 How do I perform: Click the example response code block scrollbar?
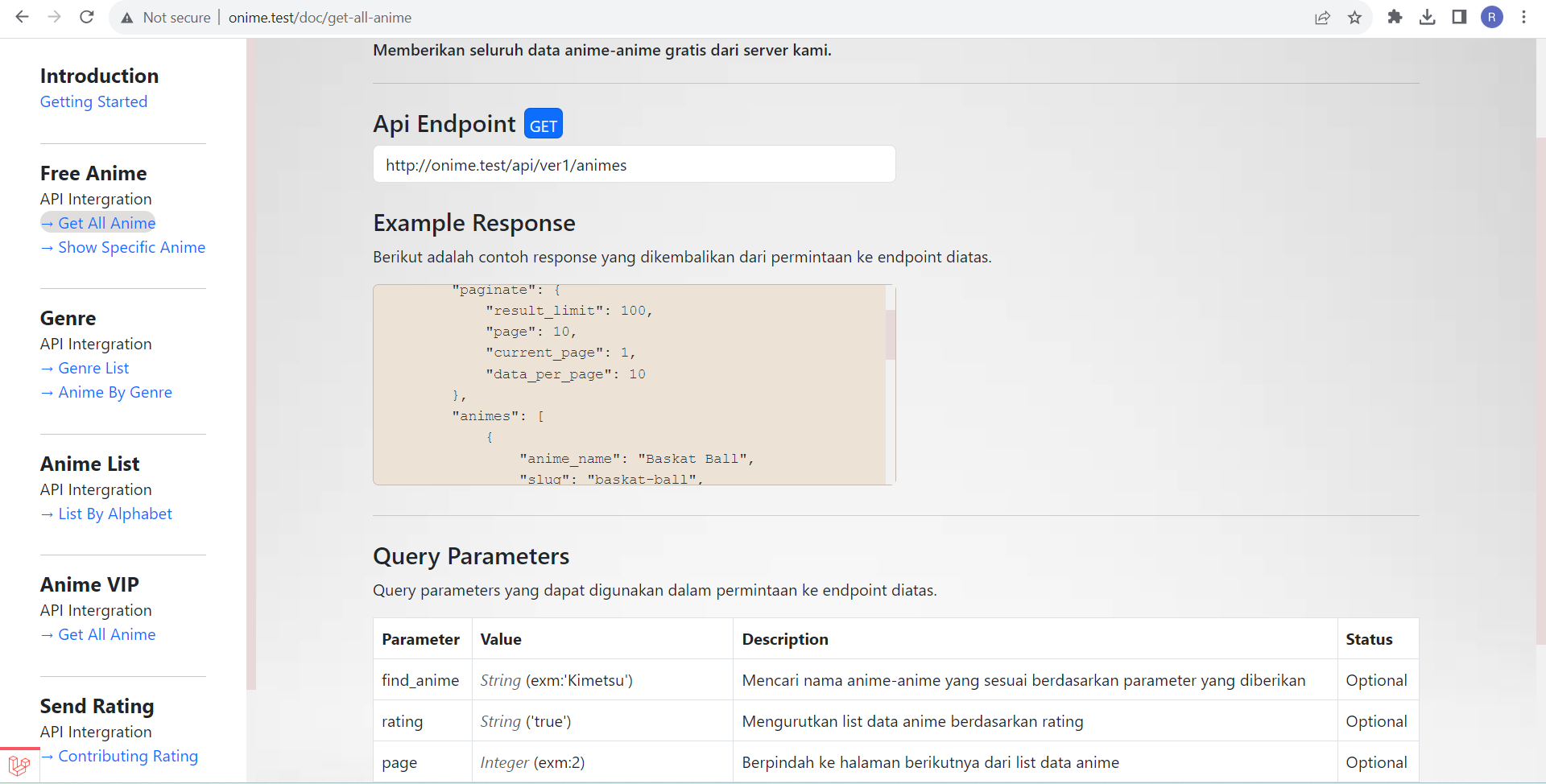pyautogui.click(x=891, y=385)
